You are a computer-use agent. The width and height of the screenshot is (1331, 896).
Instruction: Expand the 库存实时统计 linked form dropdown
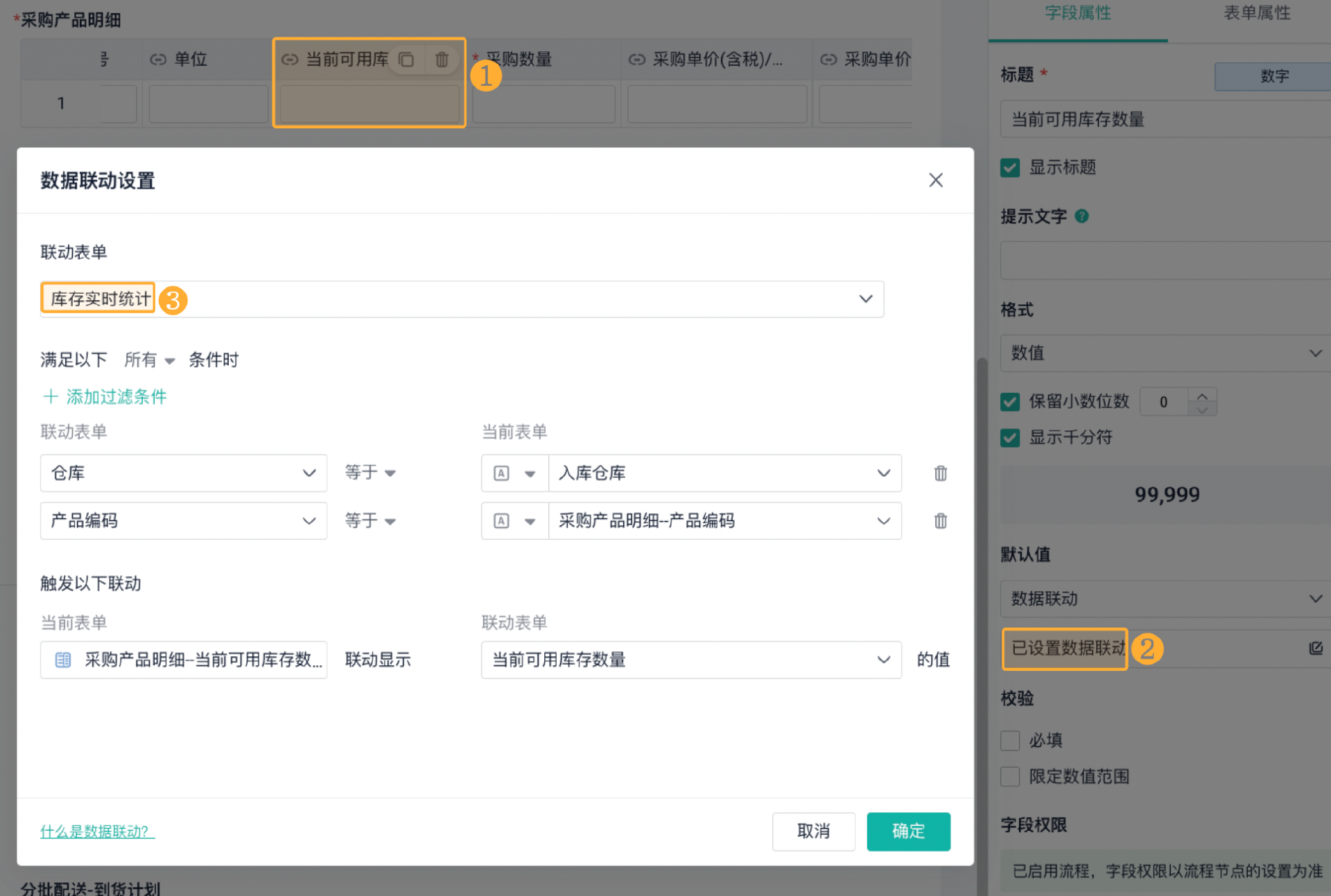865,299
